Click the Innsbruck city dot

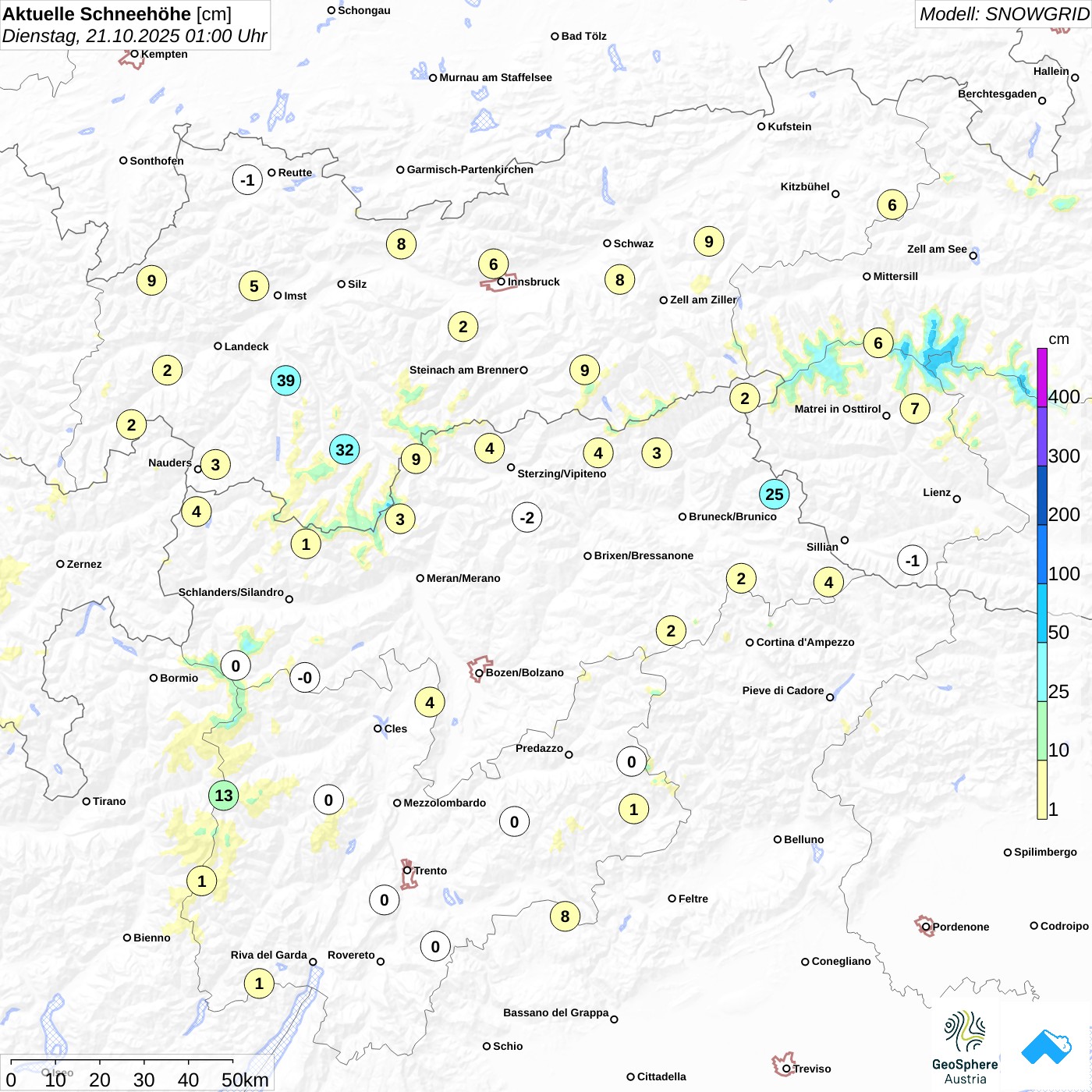pos(502,282)
